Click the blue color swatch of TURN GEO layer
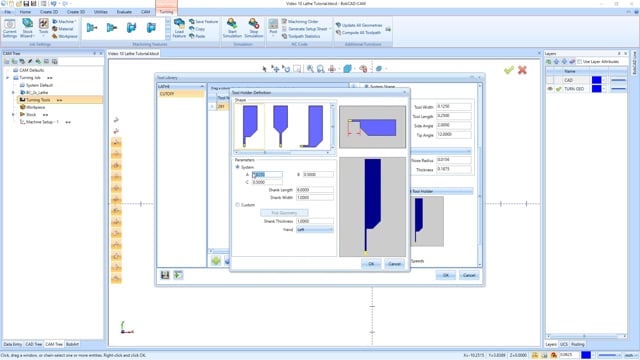The width and height of the screenshot is (640, 360). [x=596, y=89]
